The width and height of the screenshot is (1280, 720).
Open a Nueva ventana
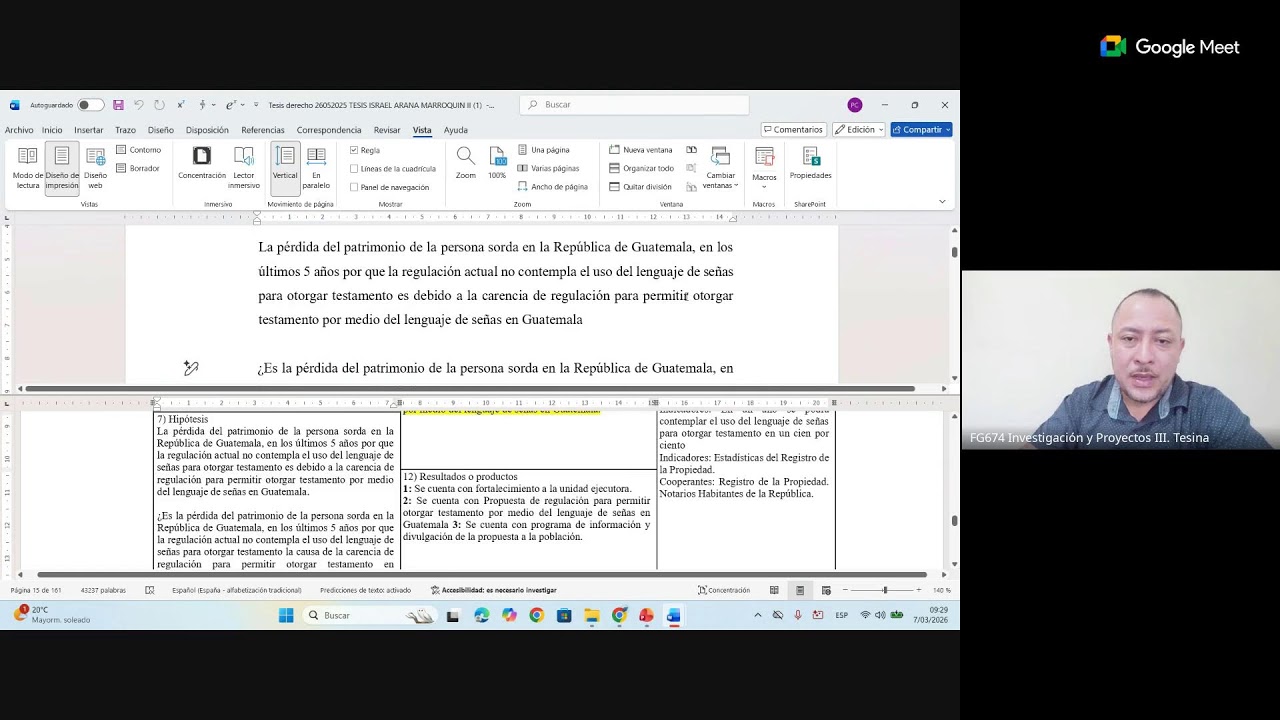tap(641, 150)
